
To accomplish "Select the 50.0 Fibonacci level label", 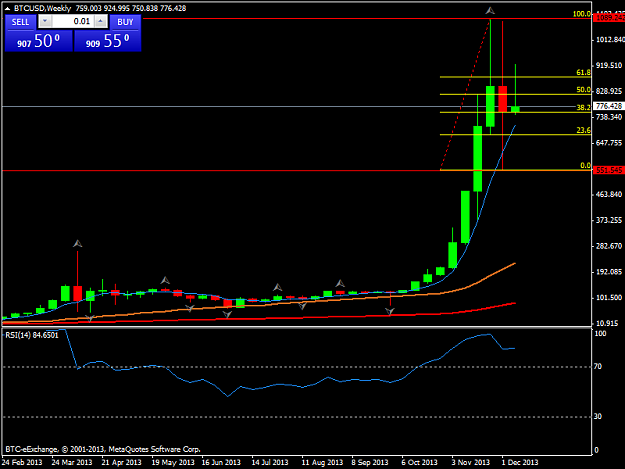I will (584, 90).
